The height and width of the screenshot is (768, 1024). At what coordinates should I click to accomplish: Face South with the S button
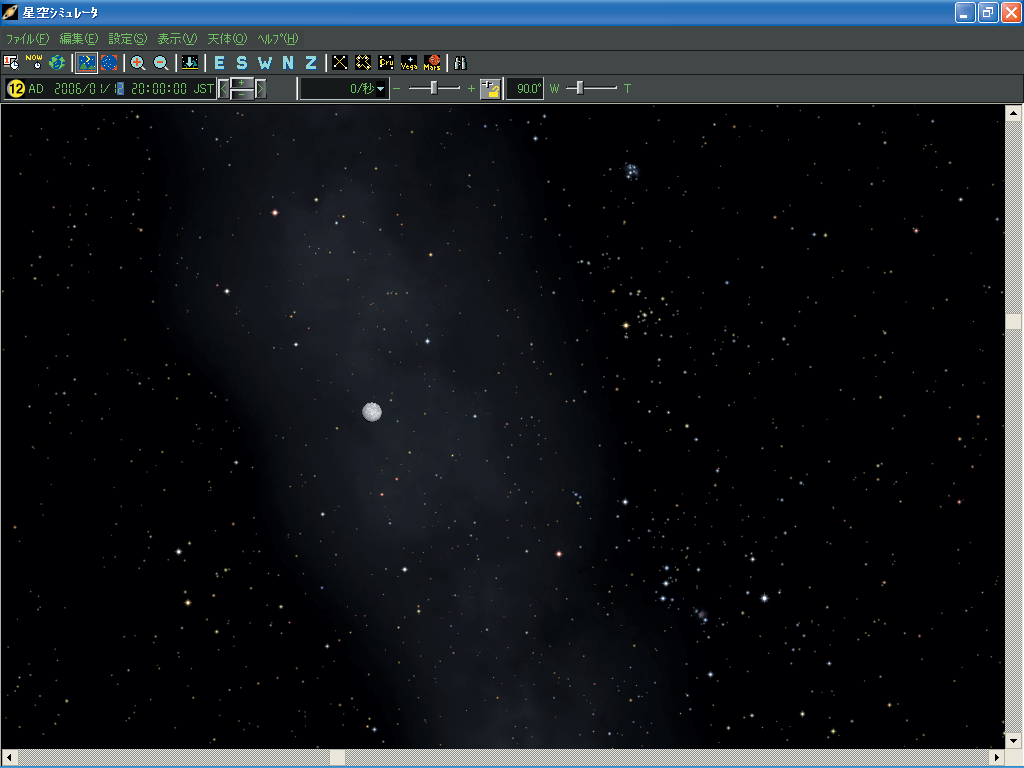click(242, 63)
